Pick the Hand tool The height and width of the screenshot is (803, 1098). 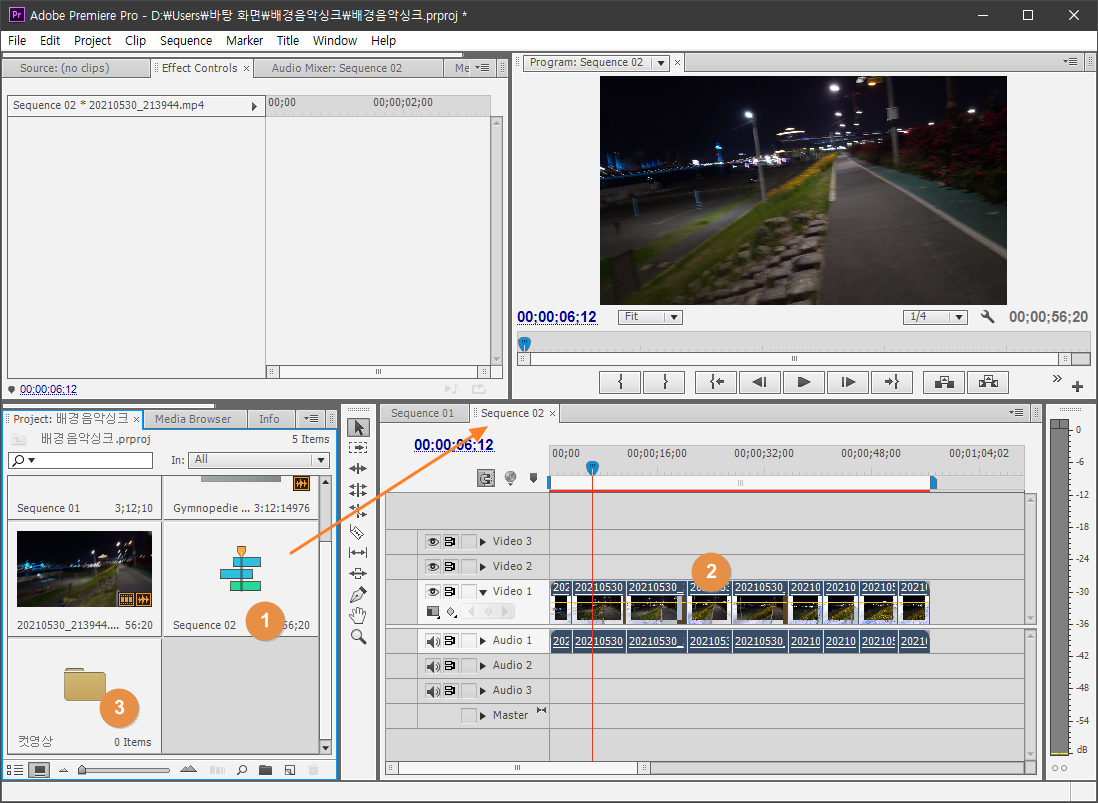357,615
